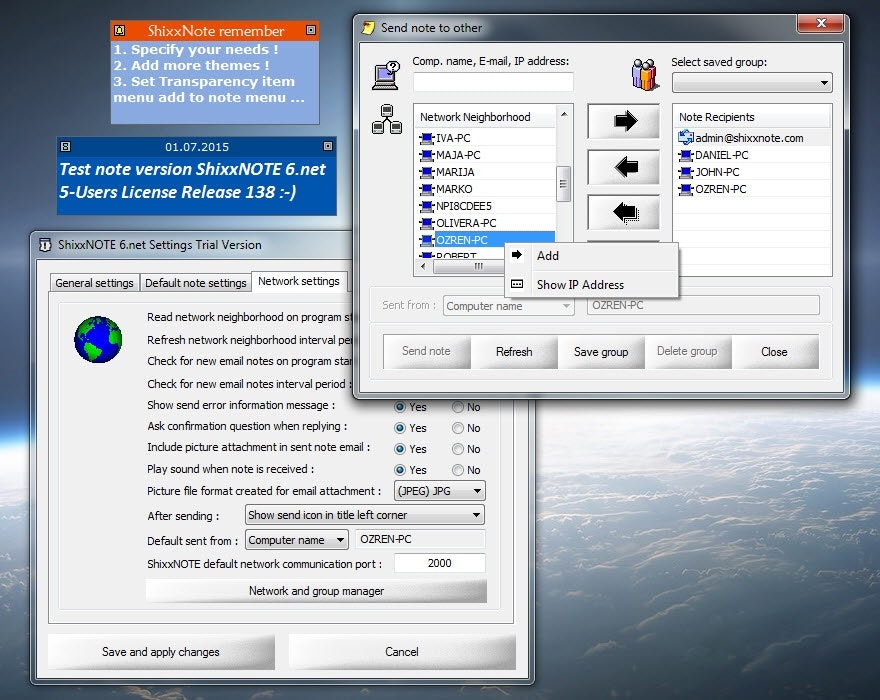Screen dimensions: 880x700
Task: Switch to the General settings tab
Action: (94, 283)
